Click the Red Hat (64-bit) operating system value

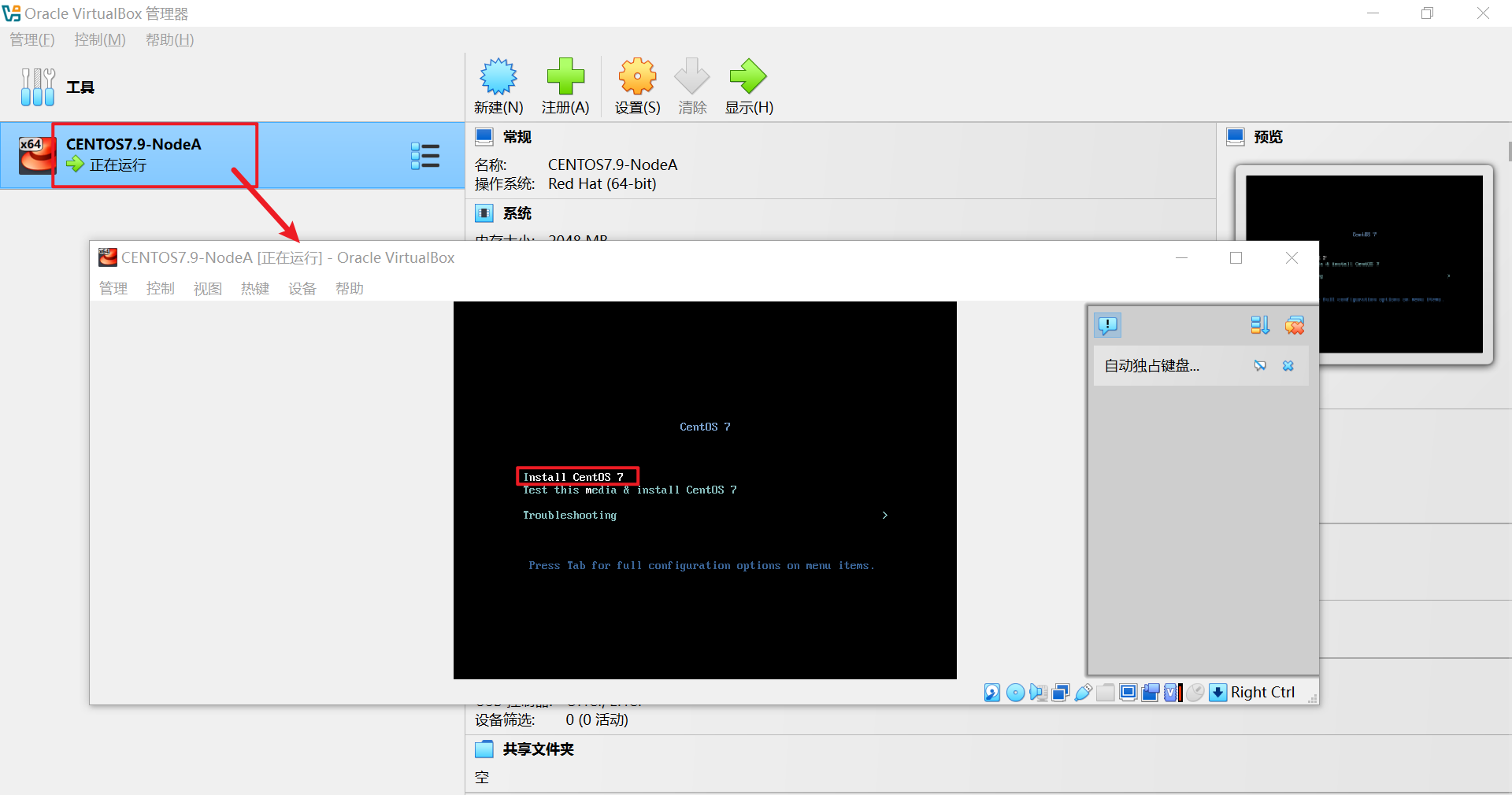pos(602,183)
